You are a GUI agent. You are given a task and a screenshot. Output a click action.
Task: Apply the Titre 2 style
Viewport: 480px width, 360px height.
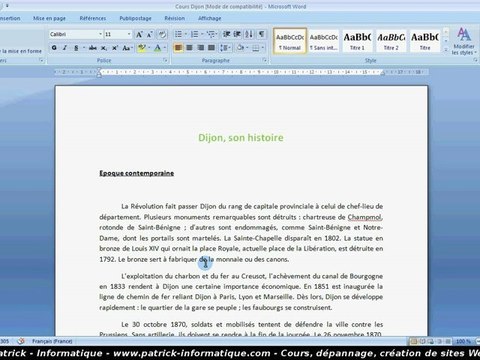click(x=391, y=41)
